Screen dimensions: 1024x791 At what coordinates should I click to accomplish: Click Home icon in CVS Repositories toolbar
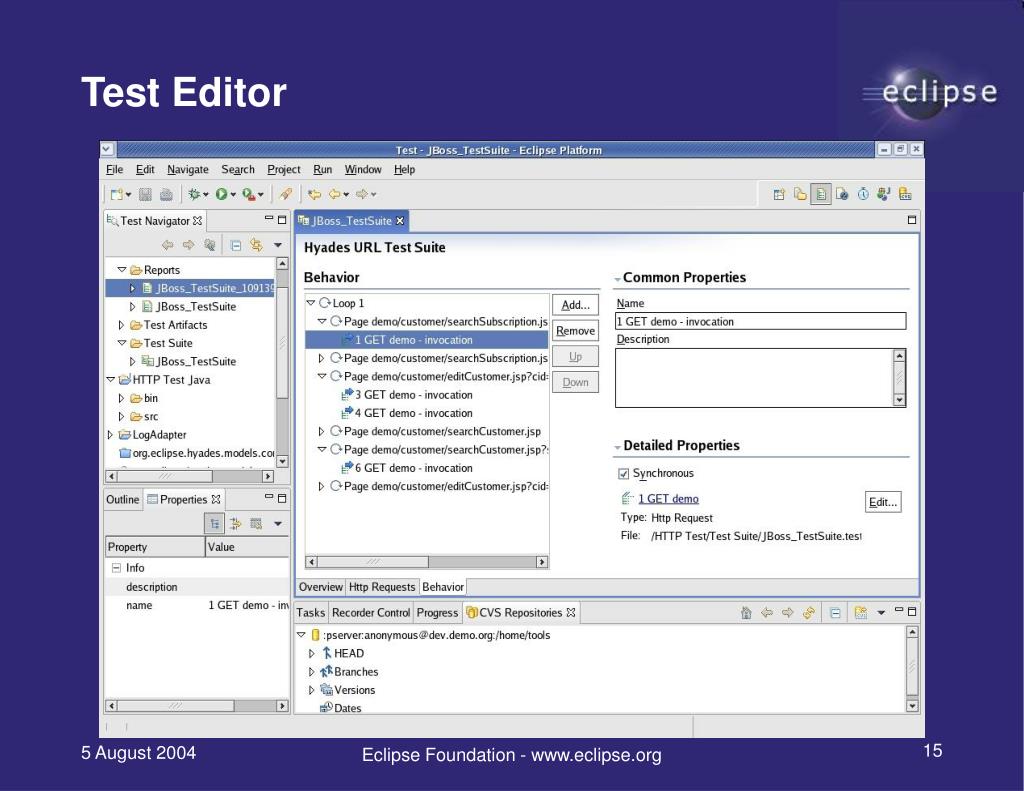coord(746,613)
